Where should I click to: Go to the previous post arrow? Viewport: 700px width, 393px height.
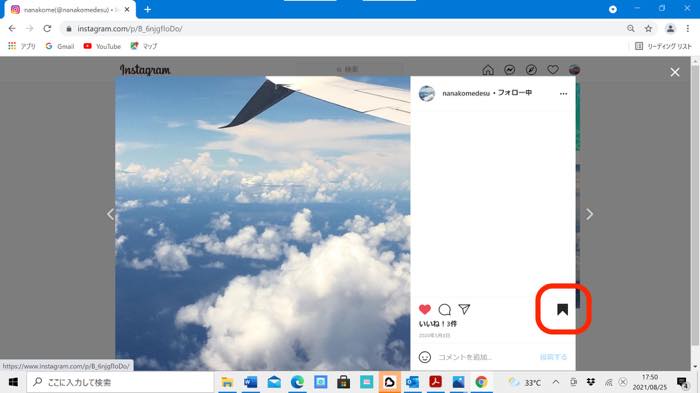coord(110,214)
